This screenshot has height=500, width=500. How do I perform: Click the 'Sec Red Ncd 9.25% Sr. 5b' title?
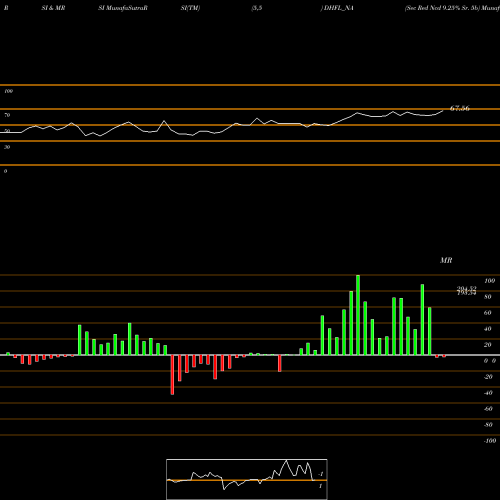pyautogui.click(x=442, y=8)
